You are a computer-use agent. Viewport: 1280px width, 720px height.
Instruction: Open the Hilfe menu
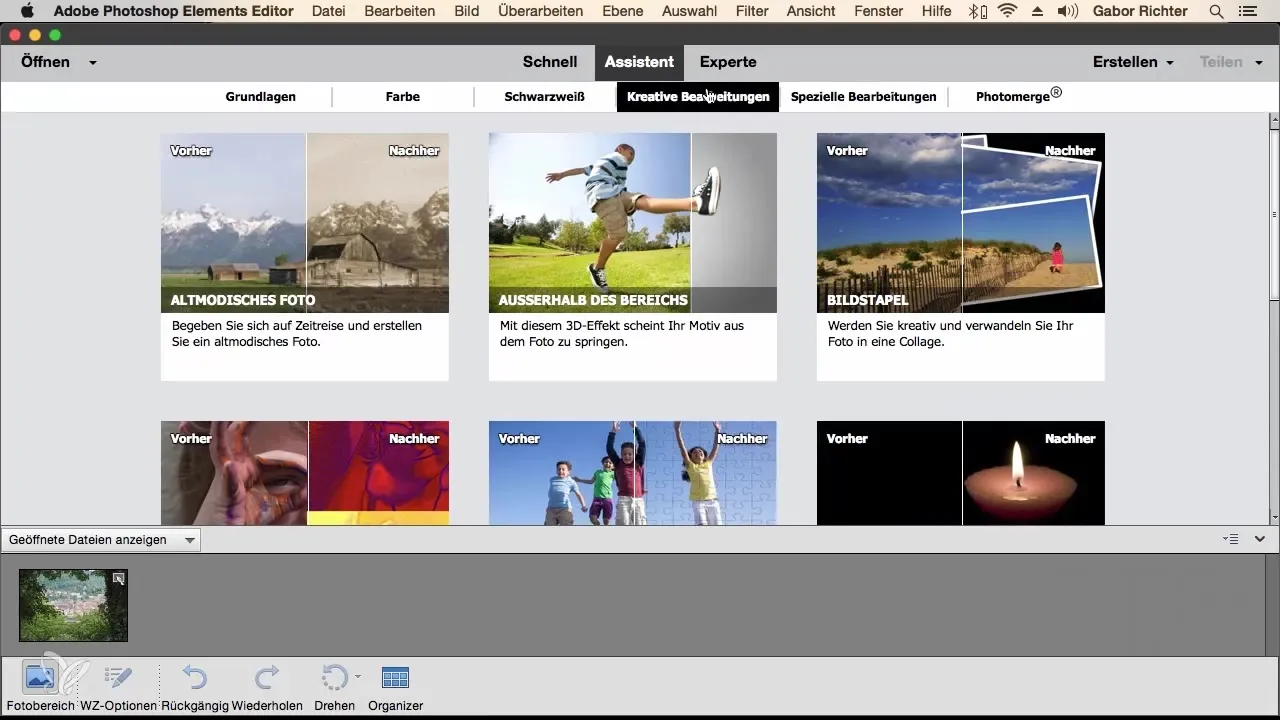[937, 11]
